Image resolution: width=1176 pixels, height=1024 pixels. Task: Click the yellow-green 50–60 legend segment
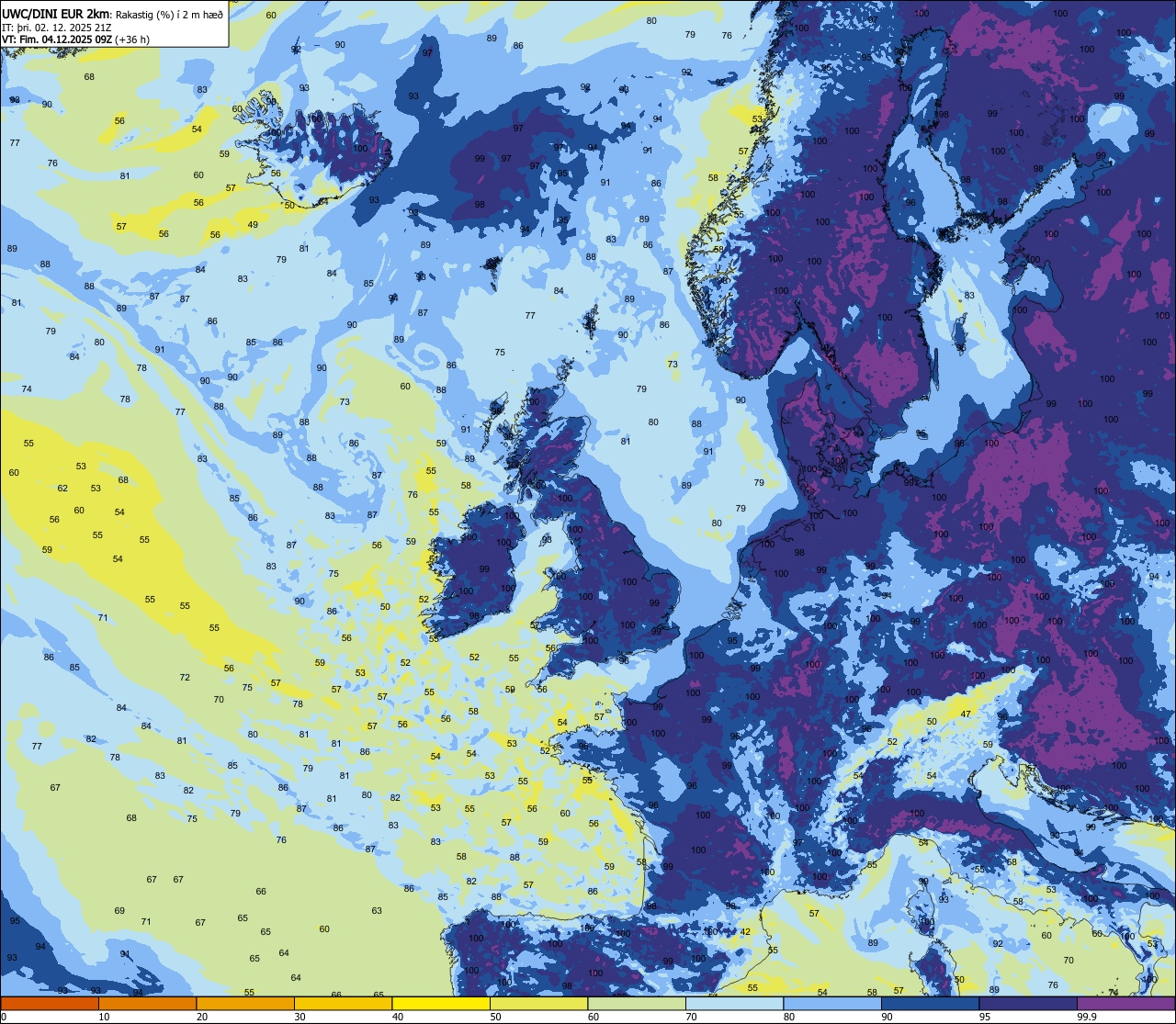[x=538, y=1003]
